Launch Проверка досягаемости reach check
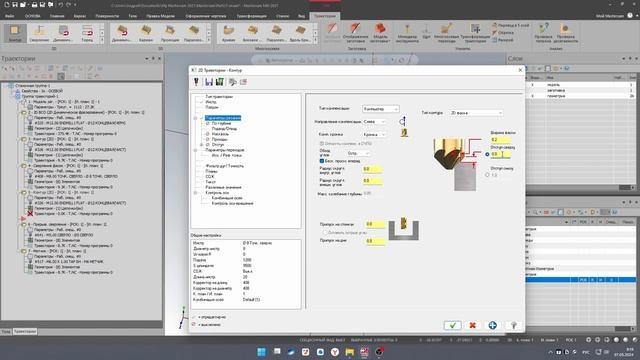The width and height of the screenshot is (640, 360). tap(565, 33)
